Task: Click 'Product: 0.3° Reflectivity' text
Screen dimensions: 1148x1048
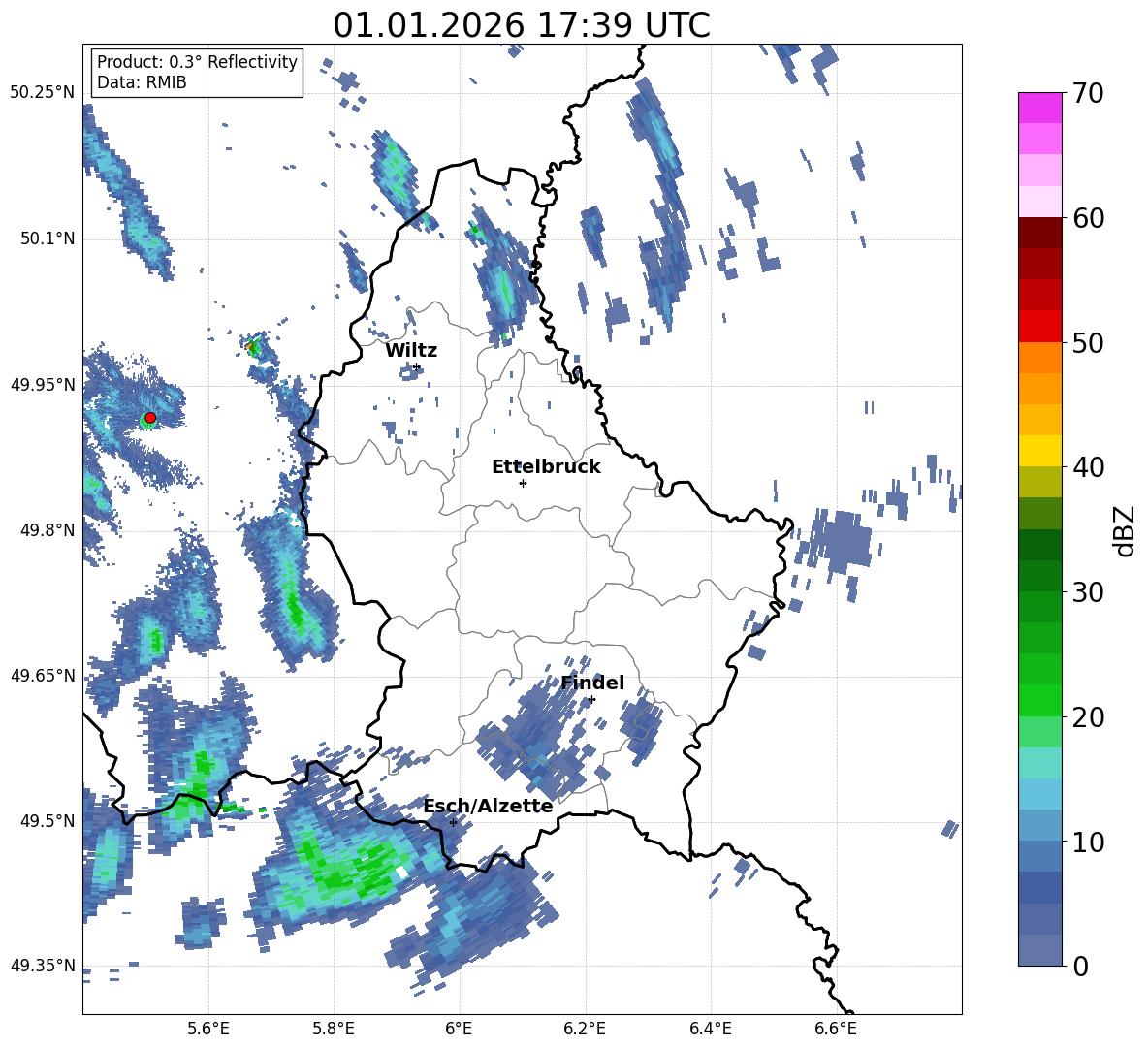Action: (x=197, y=62)
